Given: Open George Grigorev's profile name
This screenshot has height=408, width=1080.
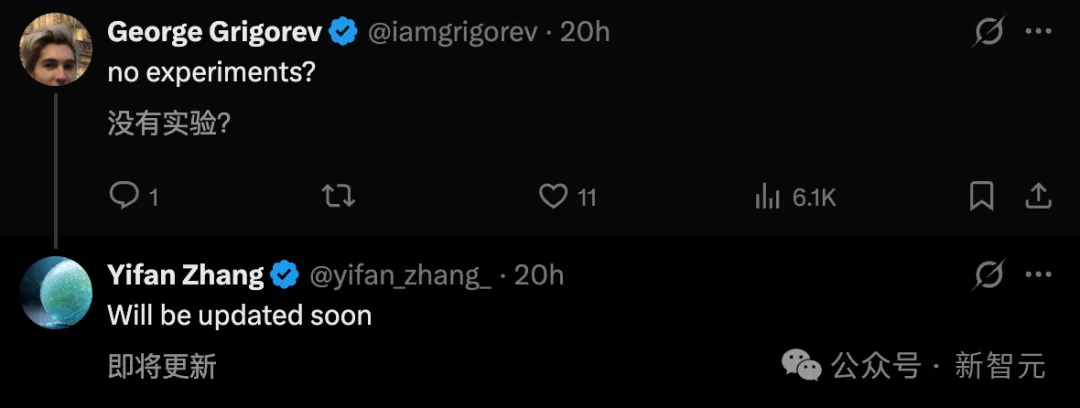Looking at the screenshot, I should coord(214,33).
